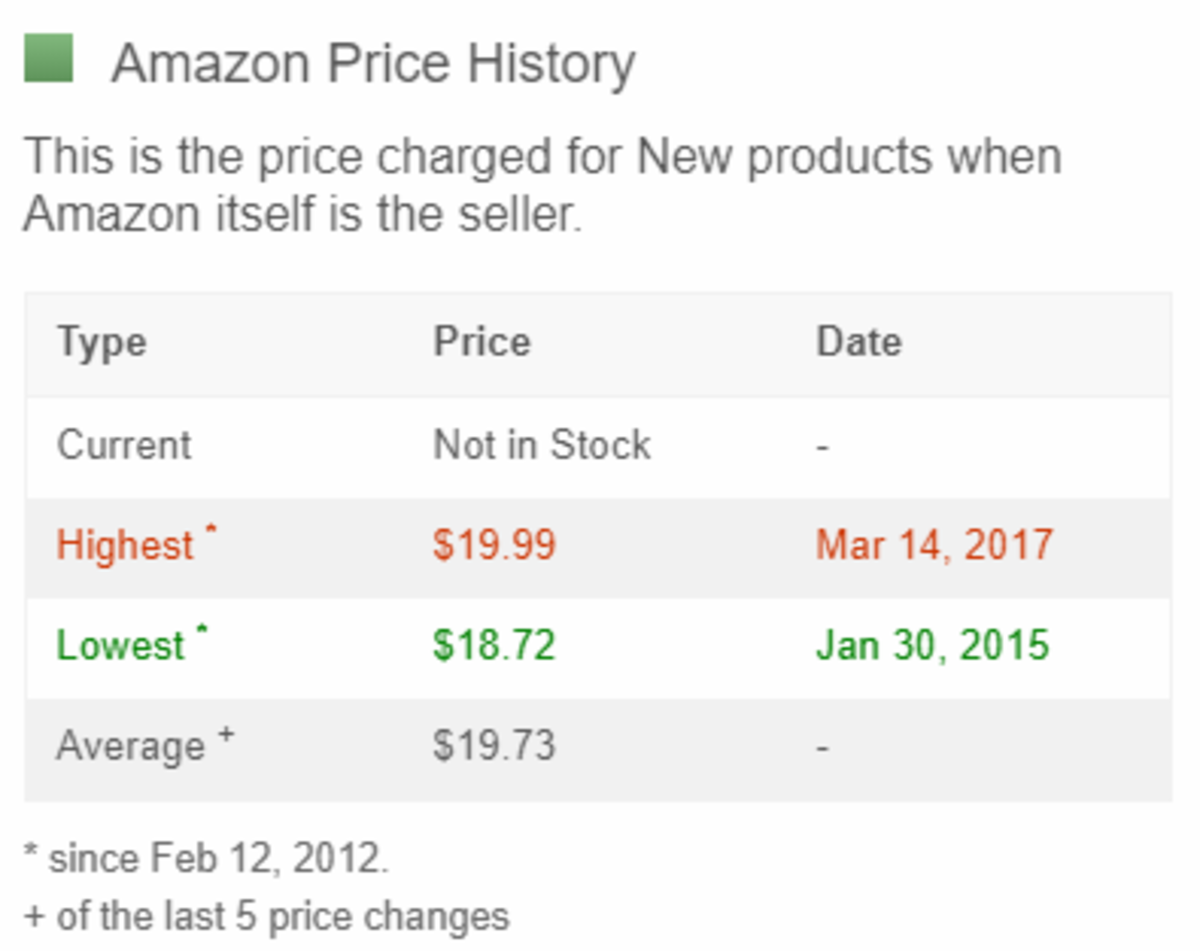1200x951 pixels.
Task: Click the Amazon Price History heading
Action: [x=373, y=64]
